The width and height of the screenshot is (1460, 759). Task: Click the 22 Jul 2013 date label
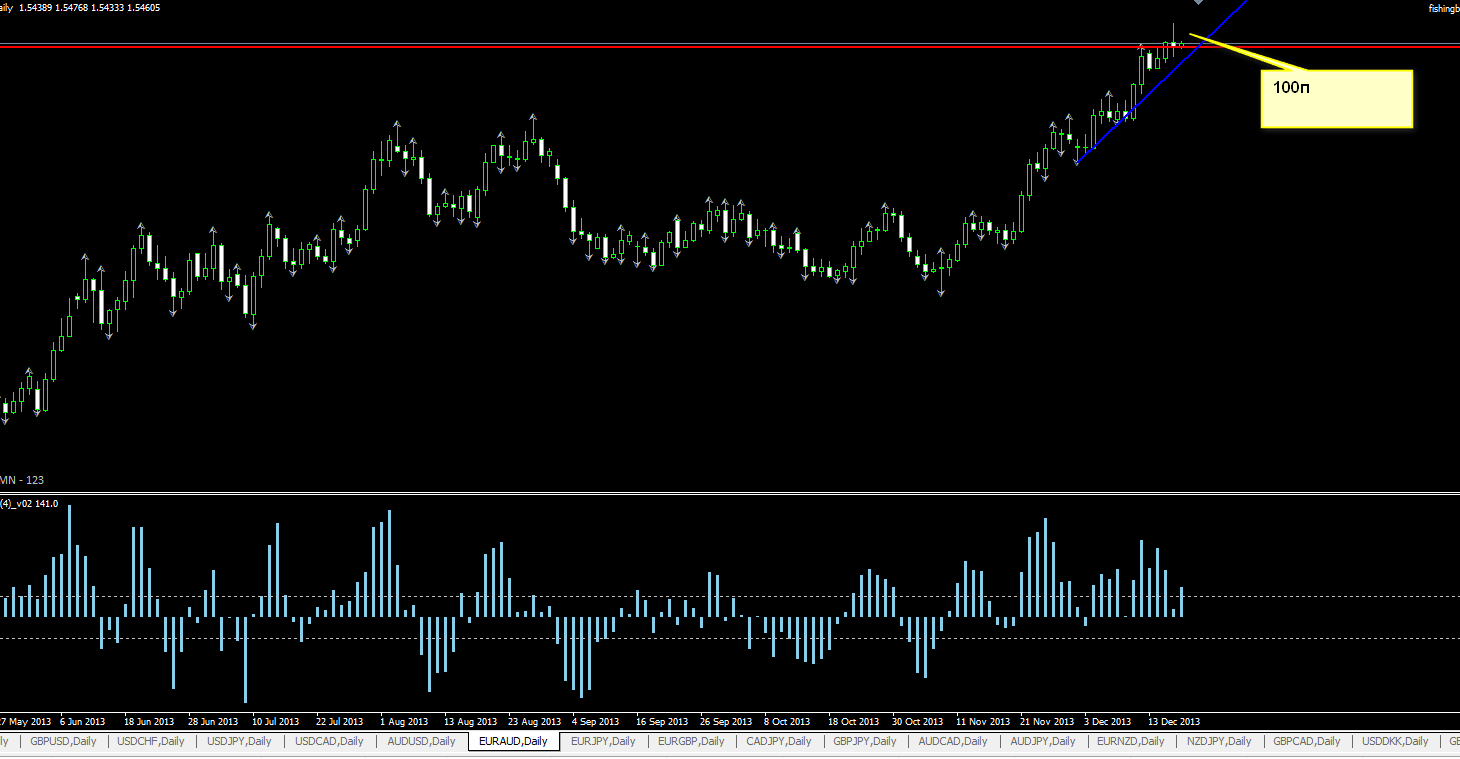(x=339, y=721)
